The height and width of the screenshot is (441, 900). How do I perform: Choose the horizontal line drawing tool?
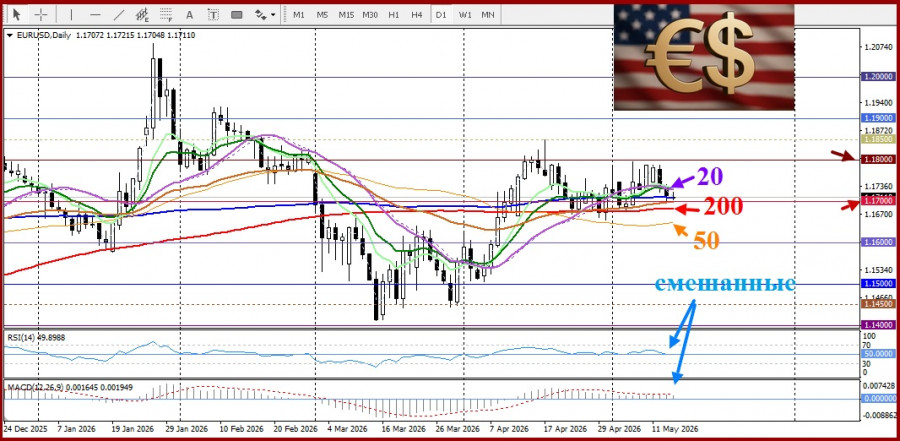point(95,14)
